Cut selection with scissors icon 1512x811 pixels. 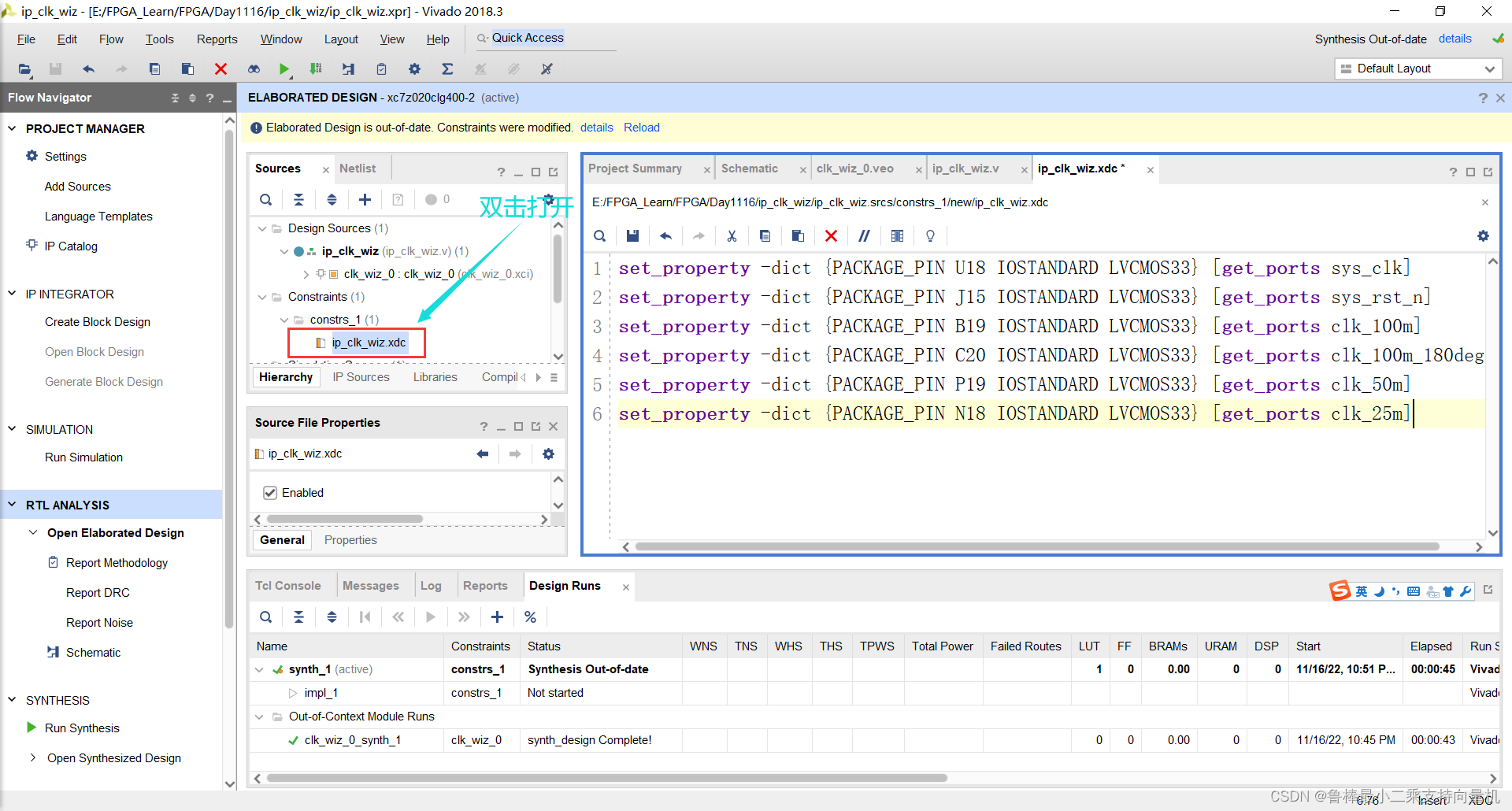point(732,236)
